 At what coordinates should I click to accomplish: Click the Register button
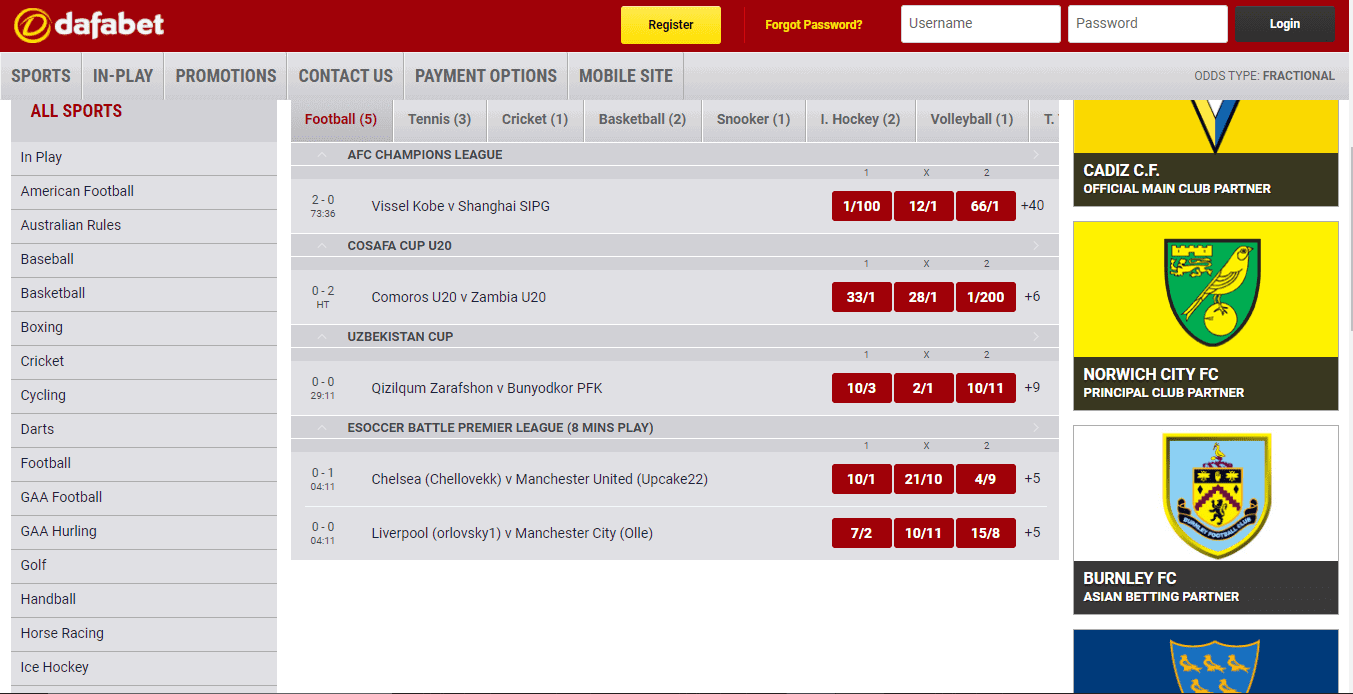pyautogui.click(x=671, y=25)
